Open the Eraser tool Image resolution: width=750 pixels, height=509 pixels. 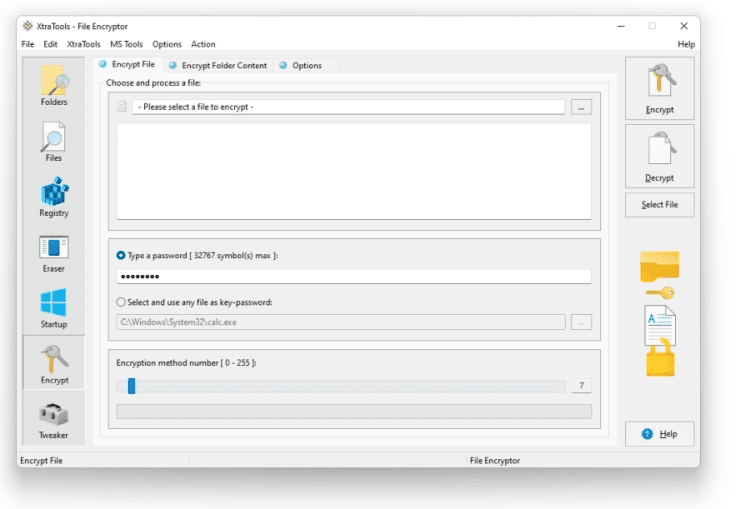tap(54, 254)
